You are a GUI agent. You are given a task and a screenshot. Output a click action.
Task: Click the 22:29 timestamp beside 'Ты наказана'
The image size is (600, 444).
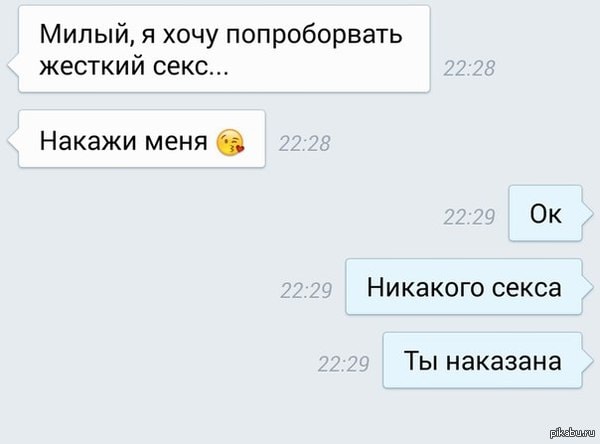click(343, 364)
